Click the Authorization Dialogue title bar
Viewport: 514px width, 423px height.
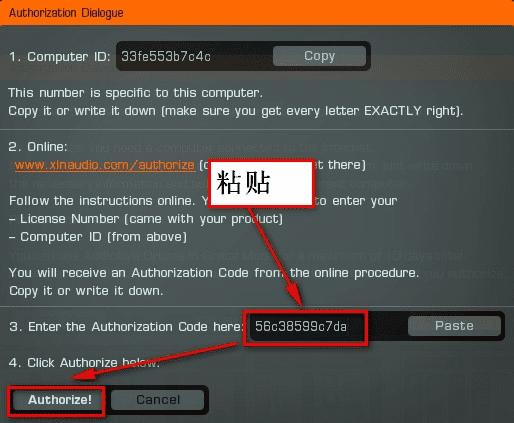pos(257,13)
